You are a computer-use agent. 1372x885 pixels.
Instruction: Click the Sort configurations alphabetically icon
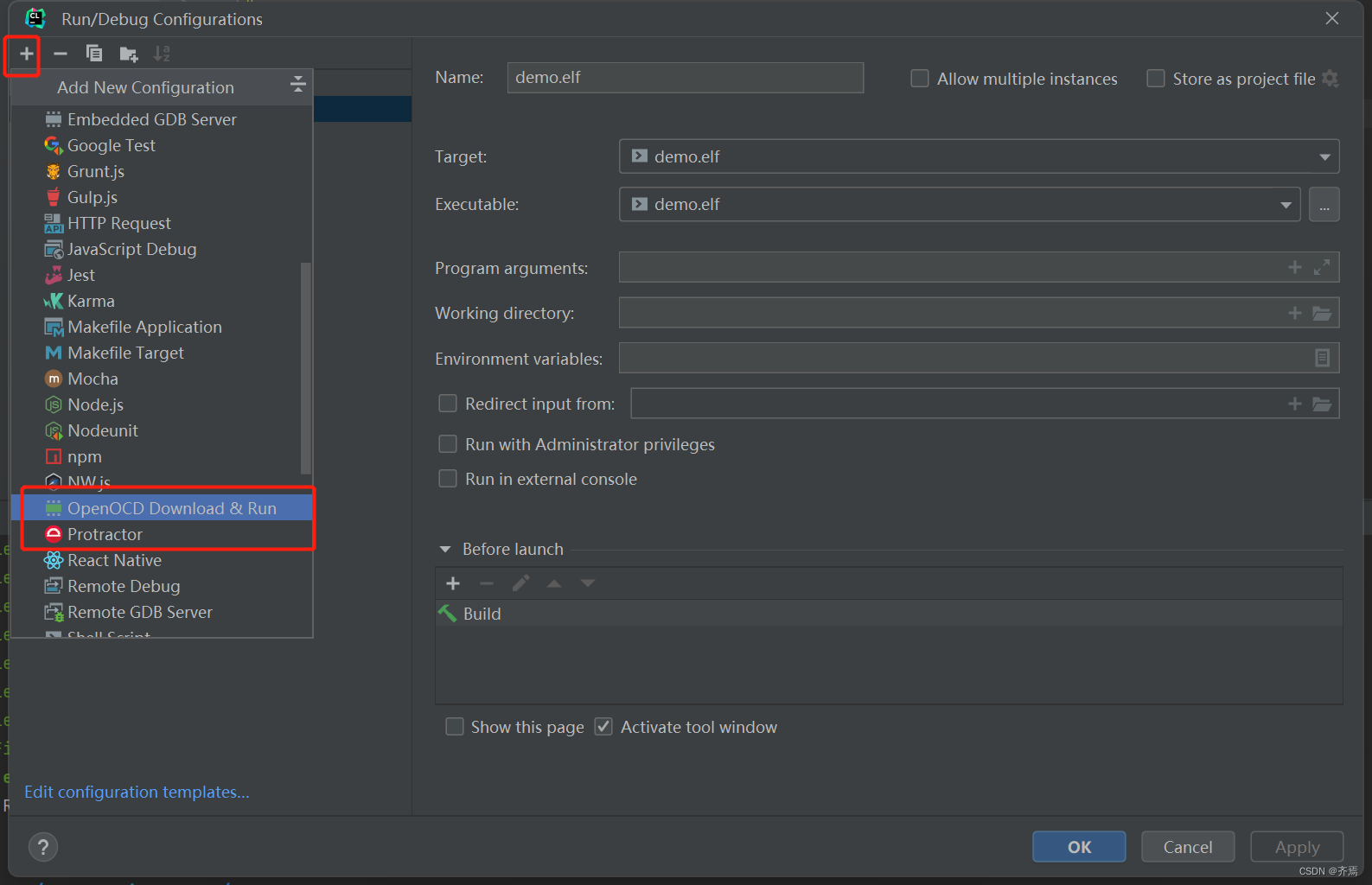tap(162, 54)
